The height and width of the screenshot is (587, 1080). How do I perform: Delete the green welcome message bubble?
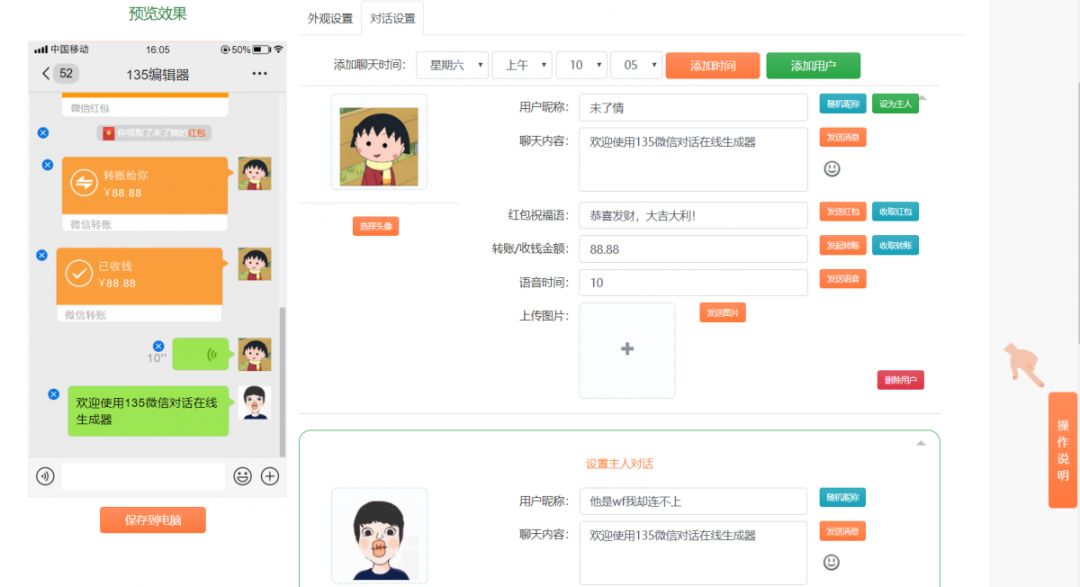(x=54, y=394)
